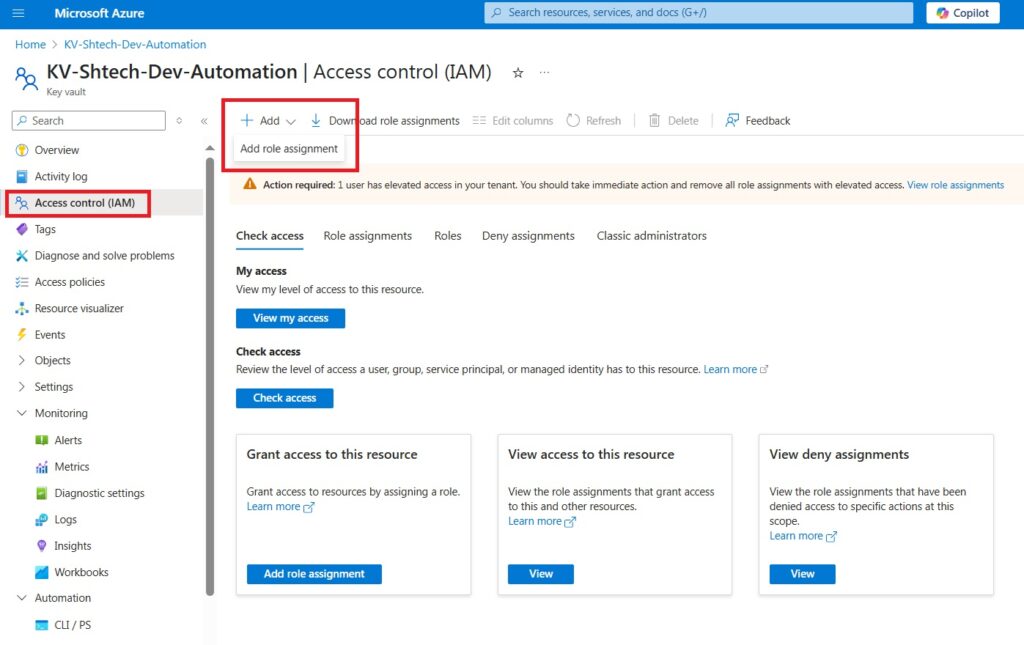The width and height of the screenshot is (1024, 645).
Task: Switch to the Role assignments tab
Action: point(367,236)
